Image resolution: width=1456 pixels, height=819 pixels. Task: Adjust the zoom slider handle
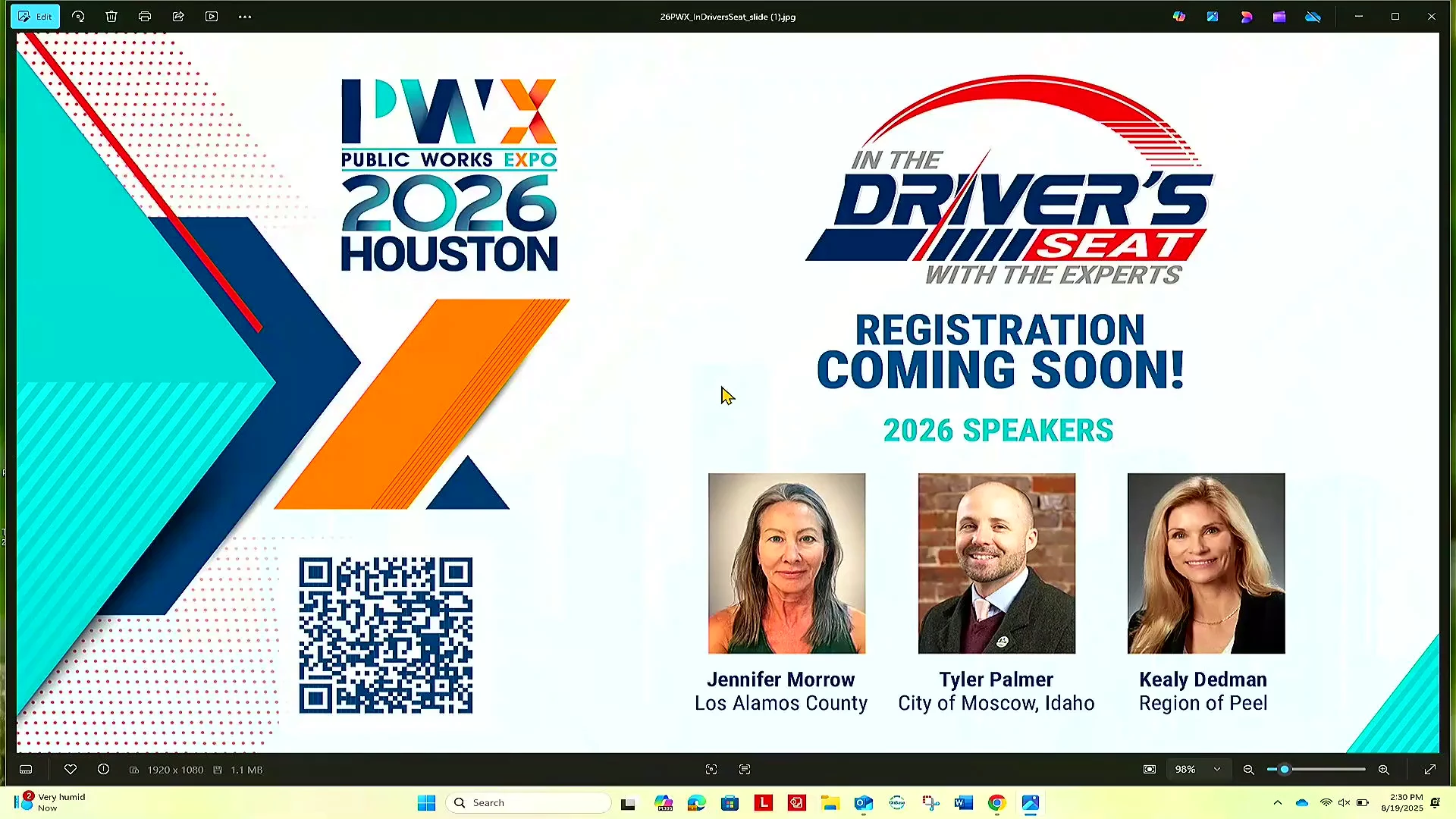tap(1285, 770)
